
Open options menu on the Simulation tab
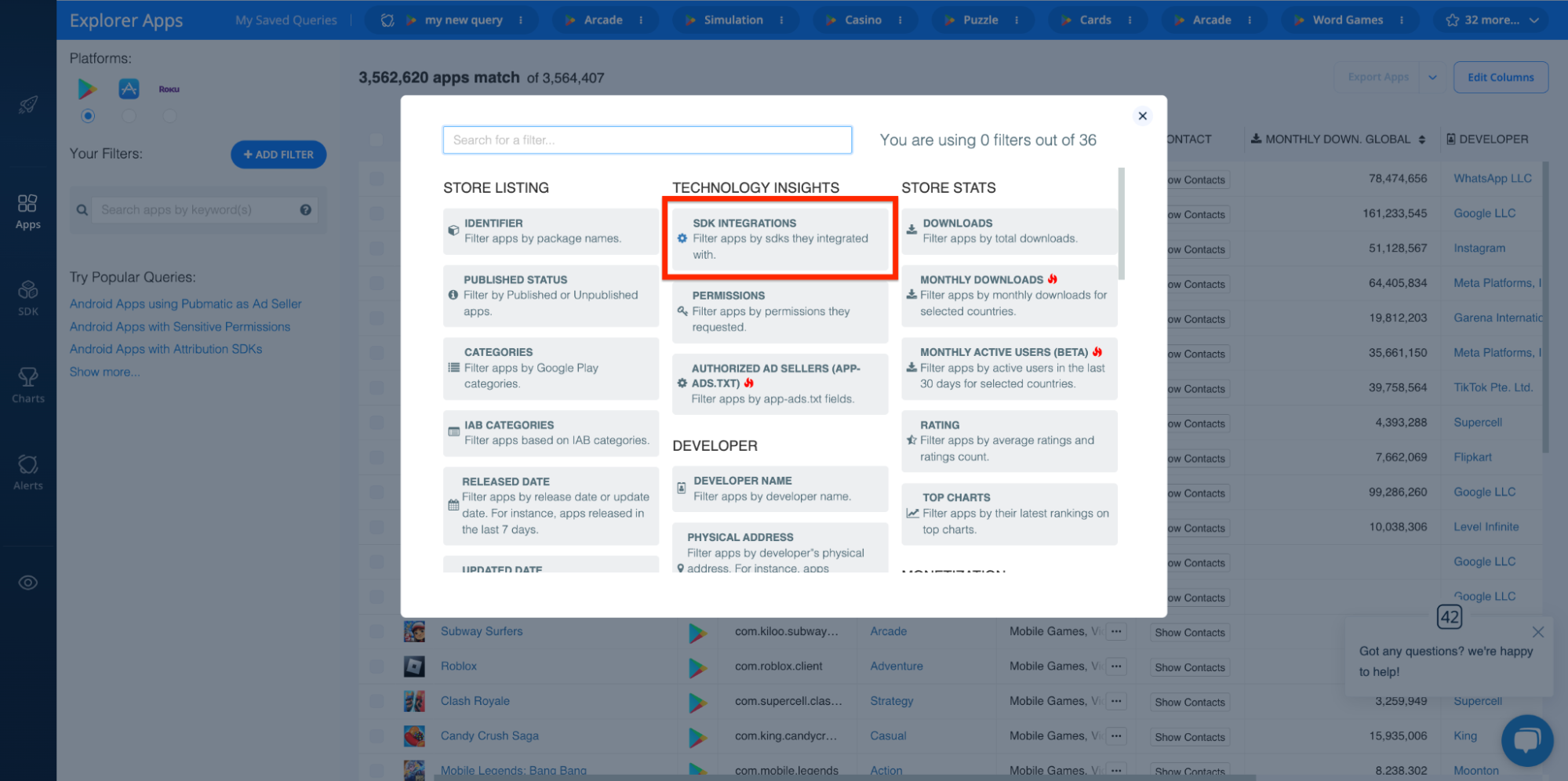(781, 20)
